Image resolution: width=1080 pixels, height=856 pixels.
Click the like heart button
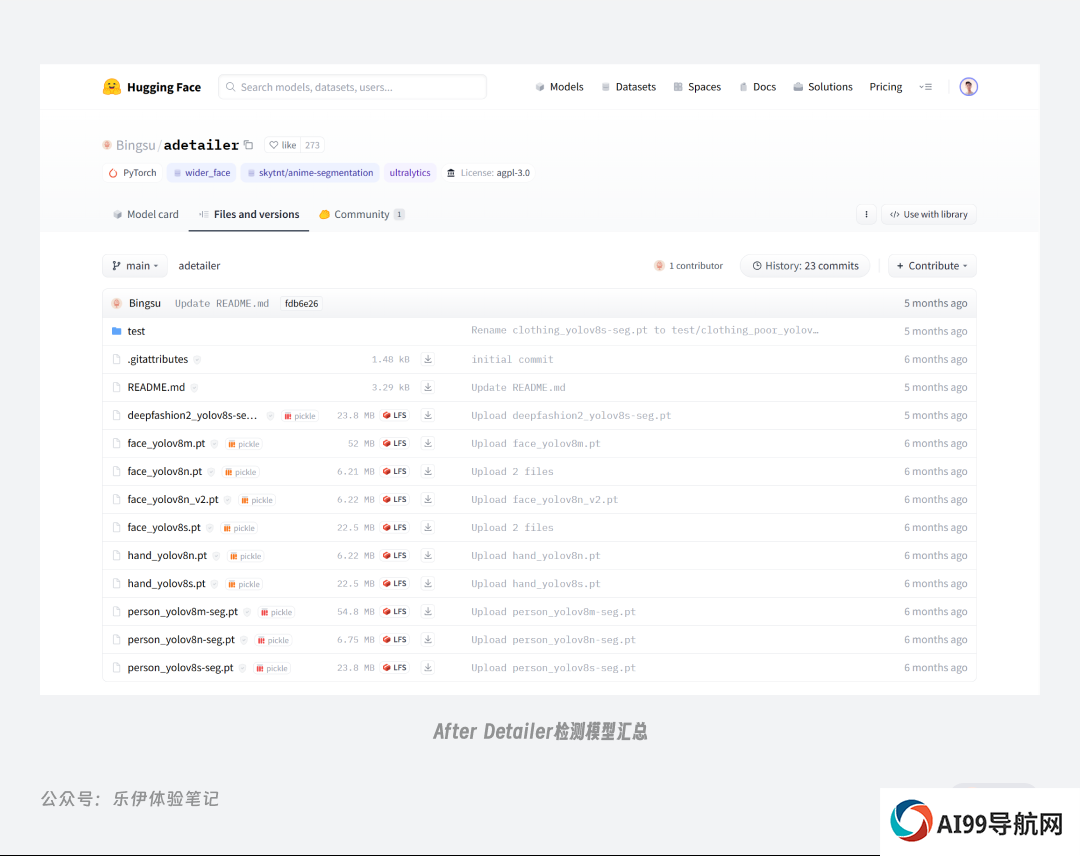click(282, 145)
